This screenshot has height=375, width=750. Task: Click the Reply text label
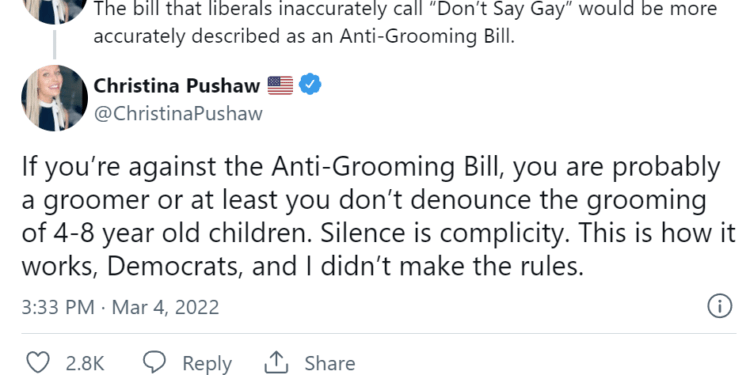click(x=207, y=364)
